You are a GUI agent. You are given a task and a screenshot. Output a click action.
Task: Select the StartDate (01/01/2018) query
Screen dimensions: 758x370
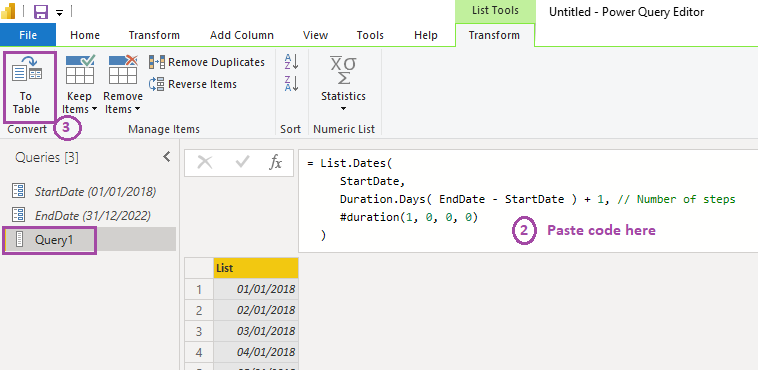(x=88, y=192)
